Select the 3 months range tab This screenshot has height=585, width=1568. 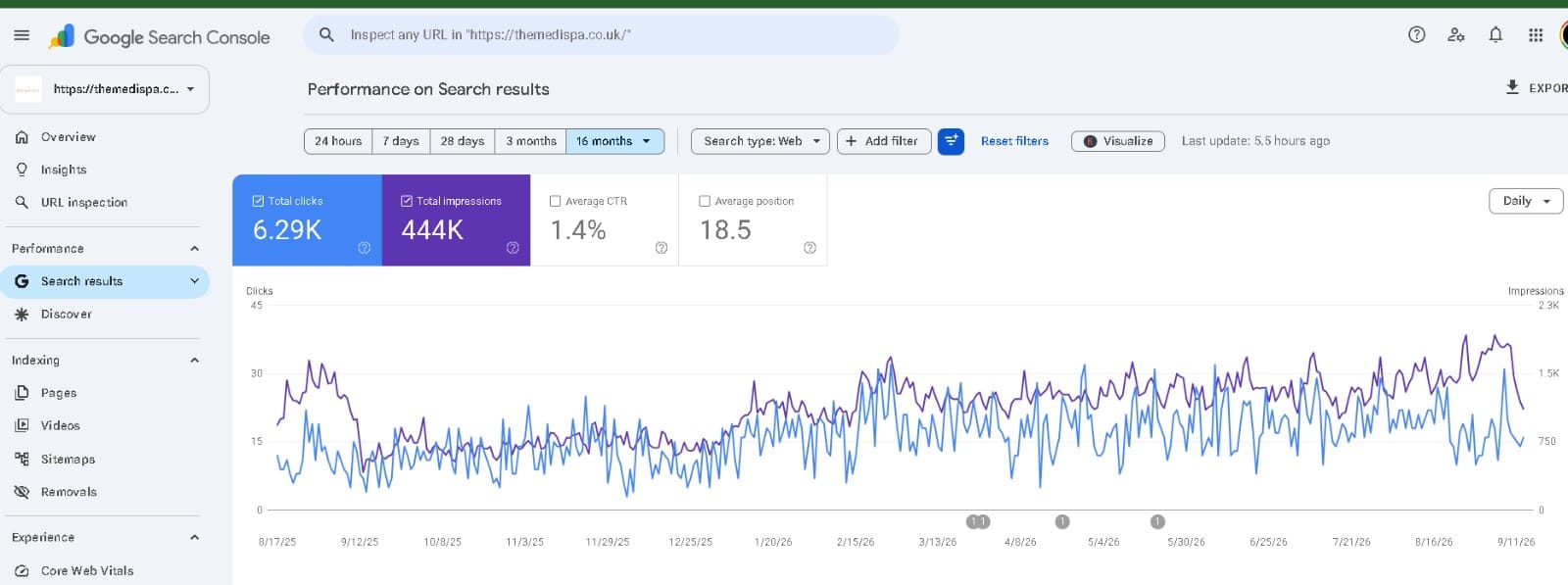point(530,141)
